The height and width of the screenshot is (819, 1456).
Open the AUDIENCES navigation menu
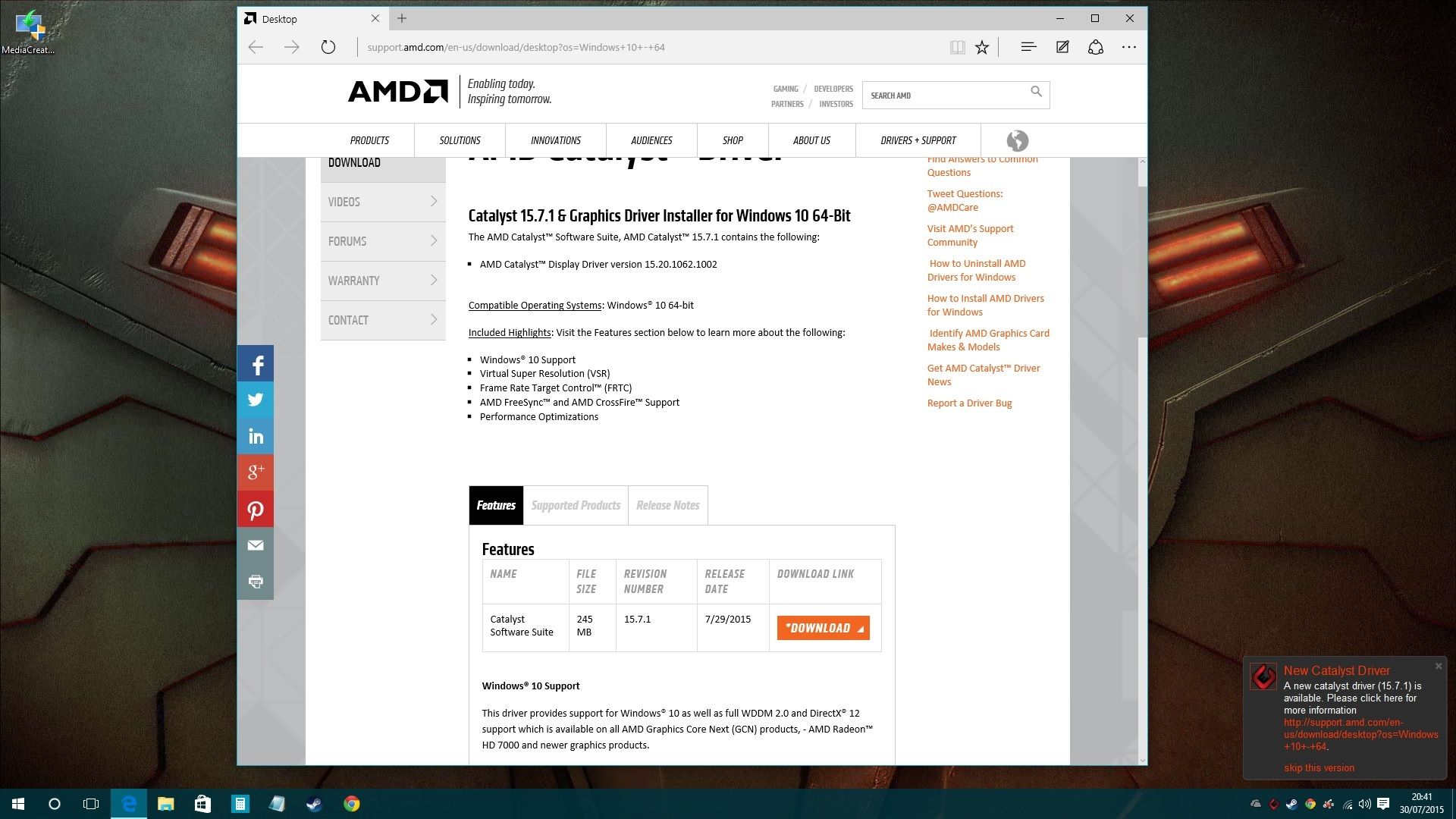click(x=651, y=140)
